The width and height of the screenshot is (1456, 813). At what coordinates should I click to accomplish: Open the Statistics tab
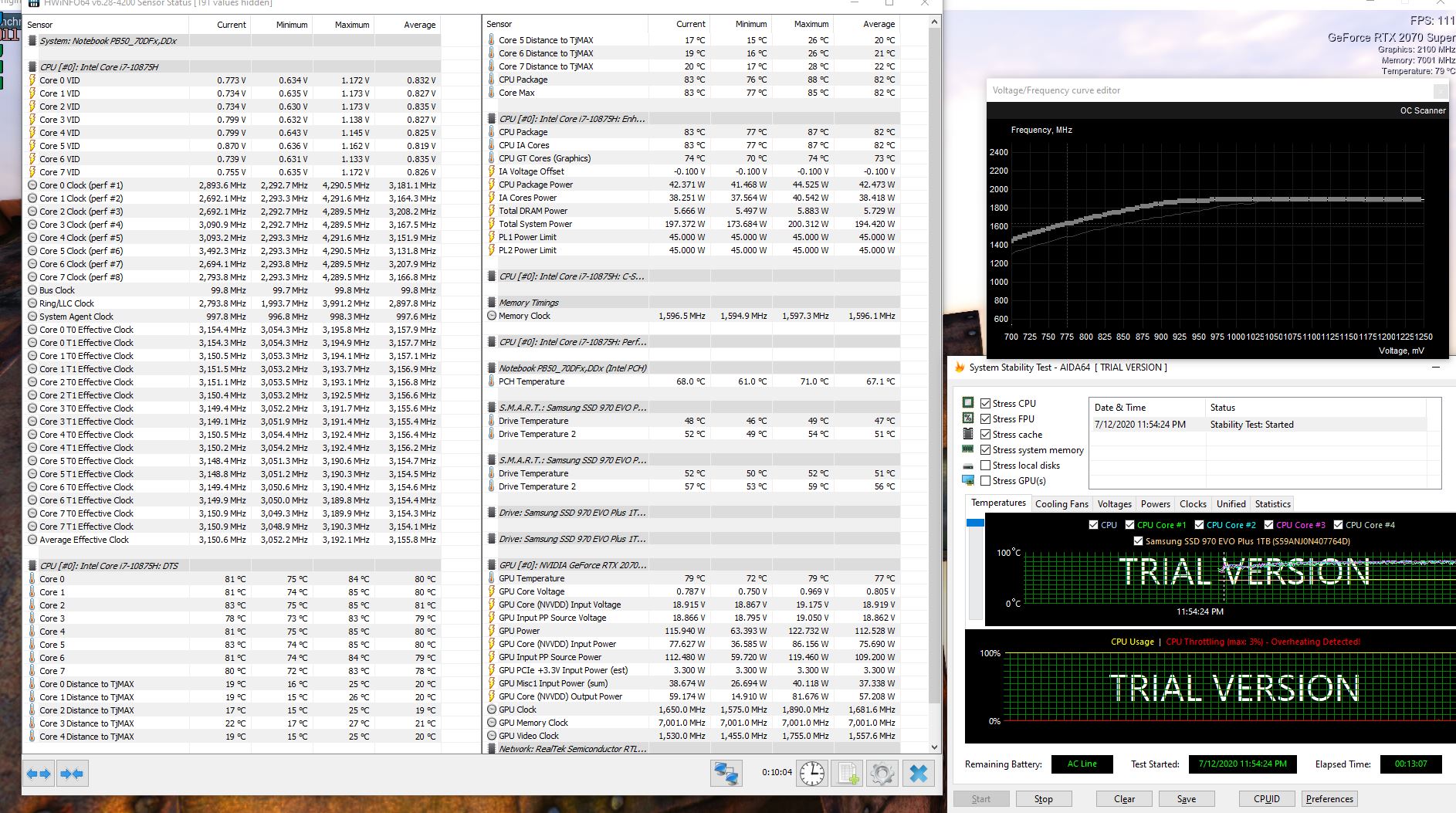(x=1272, y=504)
